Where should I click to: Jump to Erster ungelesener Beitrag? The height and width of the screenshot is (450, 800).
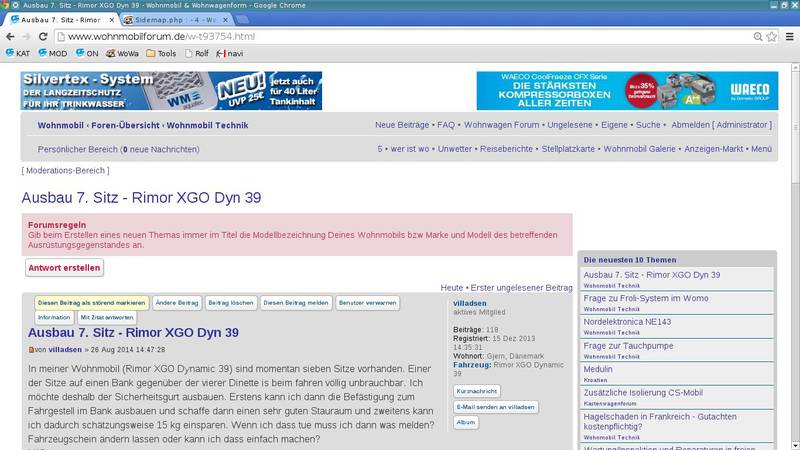click(x=521, y=288)
